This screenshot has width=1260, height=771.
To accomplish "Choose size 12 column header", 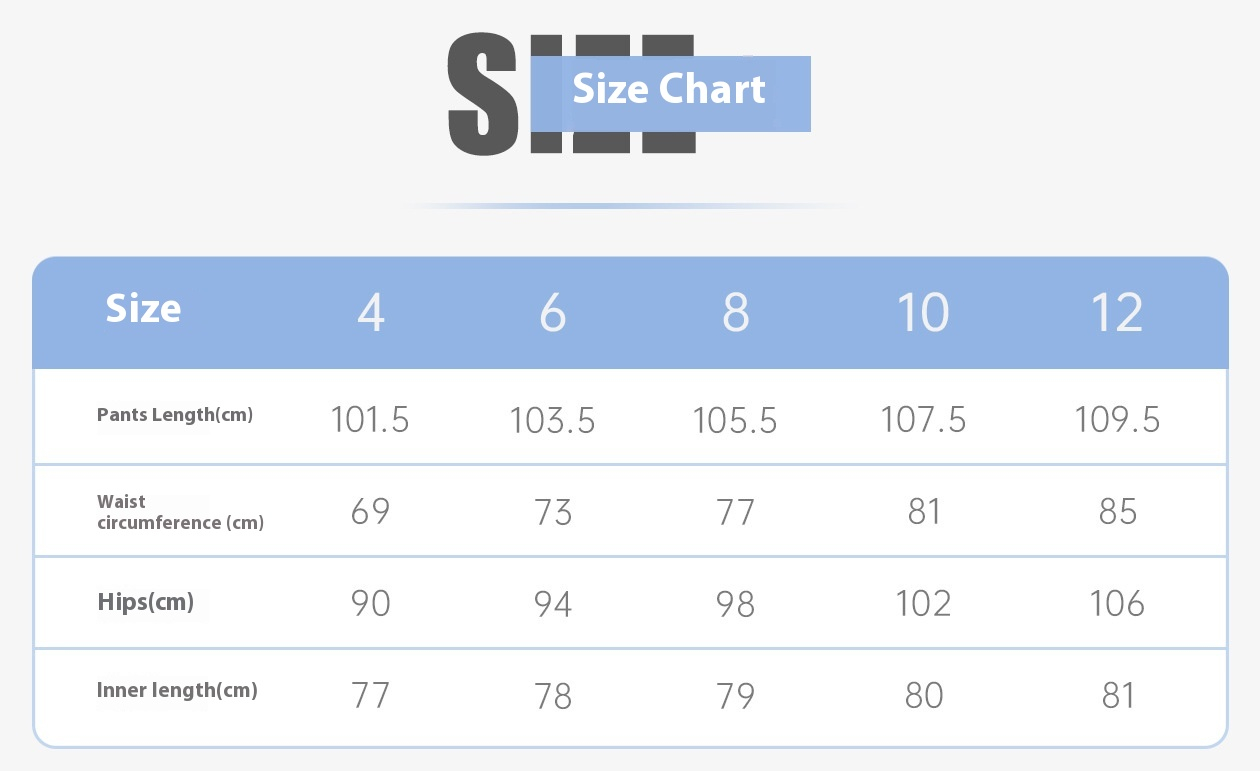I will tap(1117, 313).
